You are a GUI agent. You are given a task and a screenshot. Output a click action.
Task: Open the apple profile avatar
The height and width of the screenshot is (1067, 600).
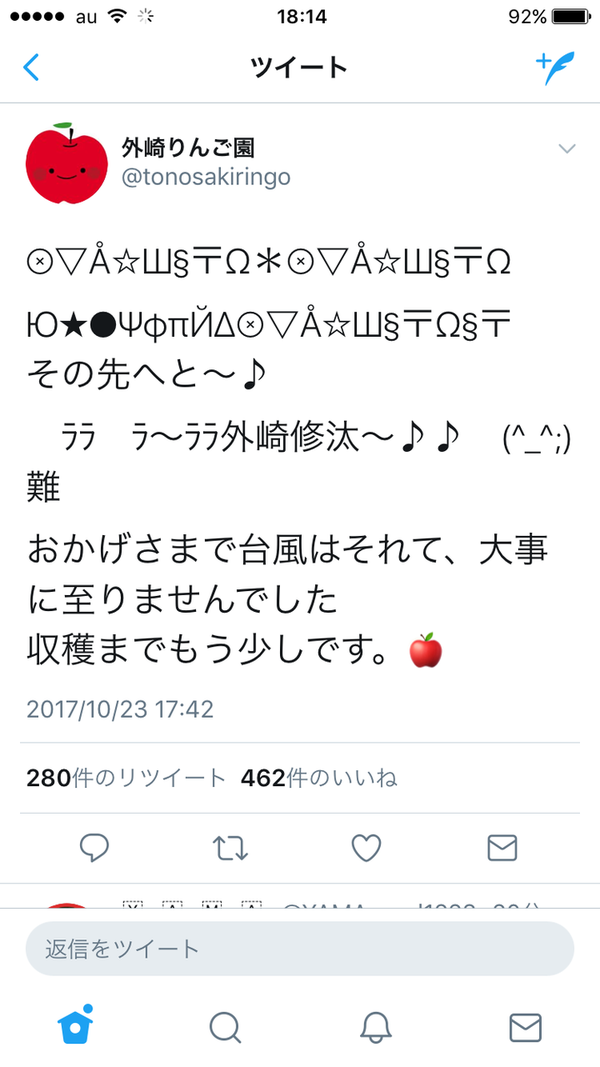(x=66, y=163)
